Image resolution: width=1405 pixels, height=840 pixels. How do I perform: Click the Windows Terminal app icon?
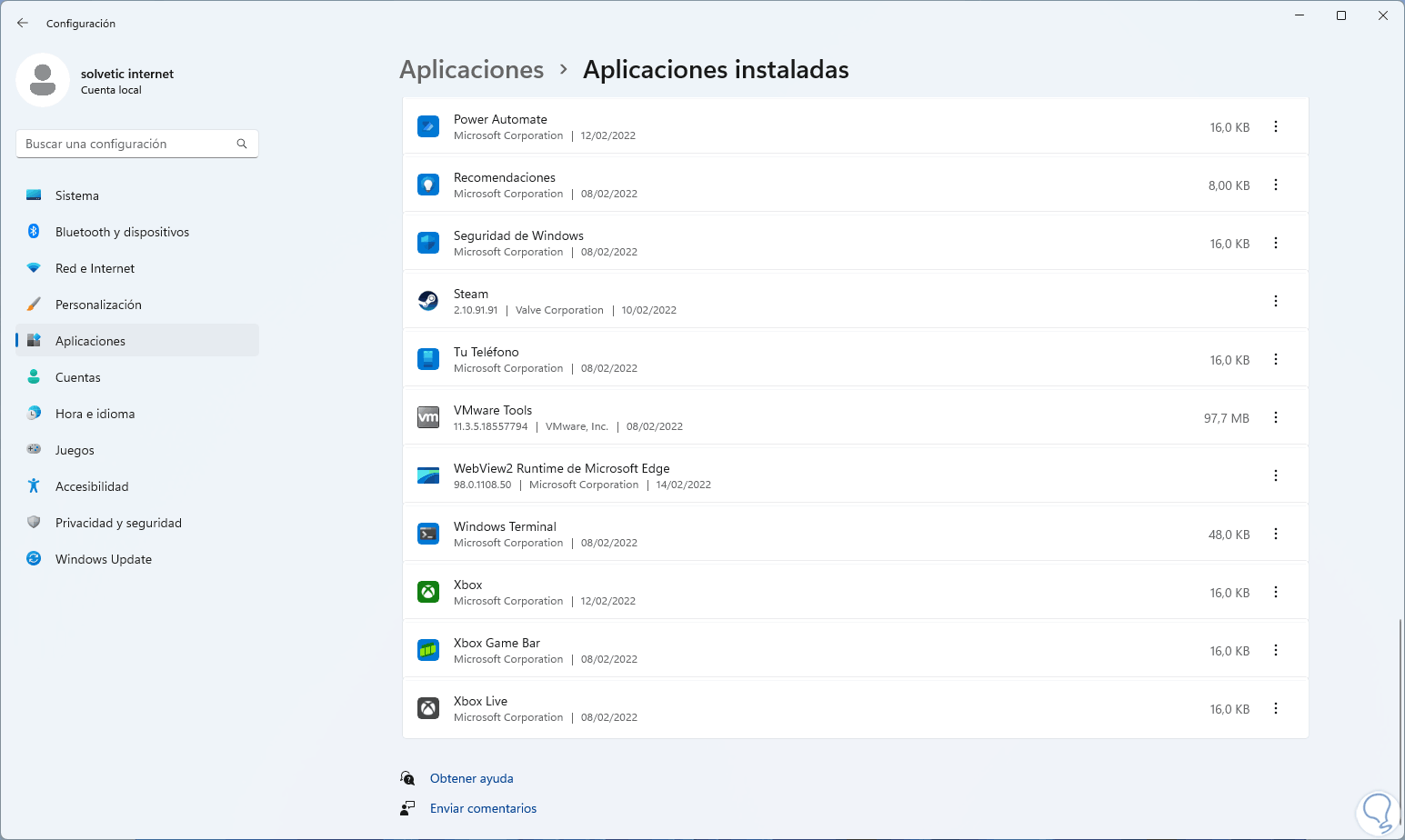pos(428,534)
